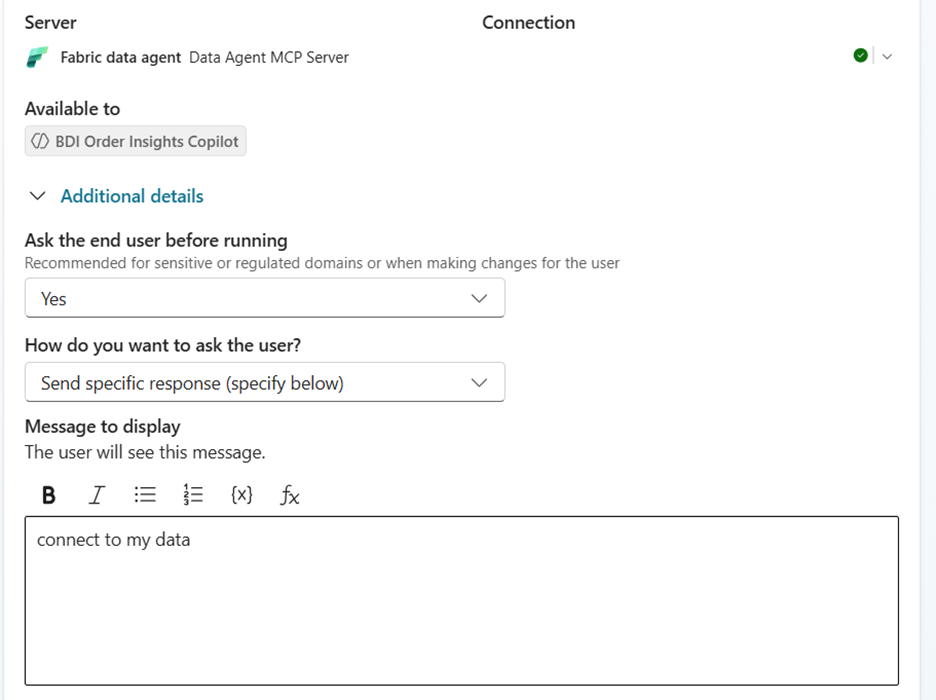
Task: Select the BDI Order Insights Copilot label
Action: (x=147, y=142)
